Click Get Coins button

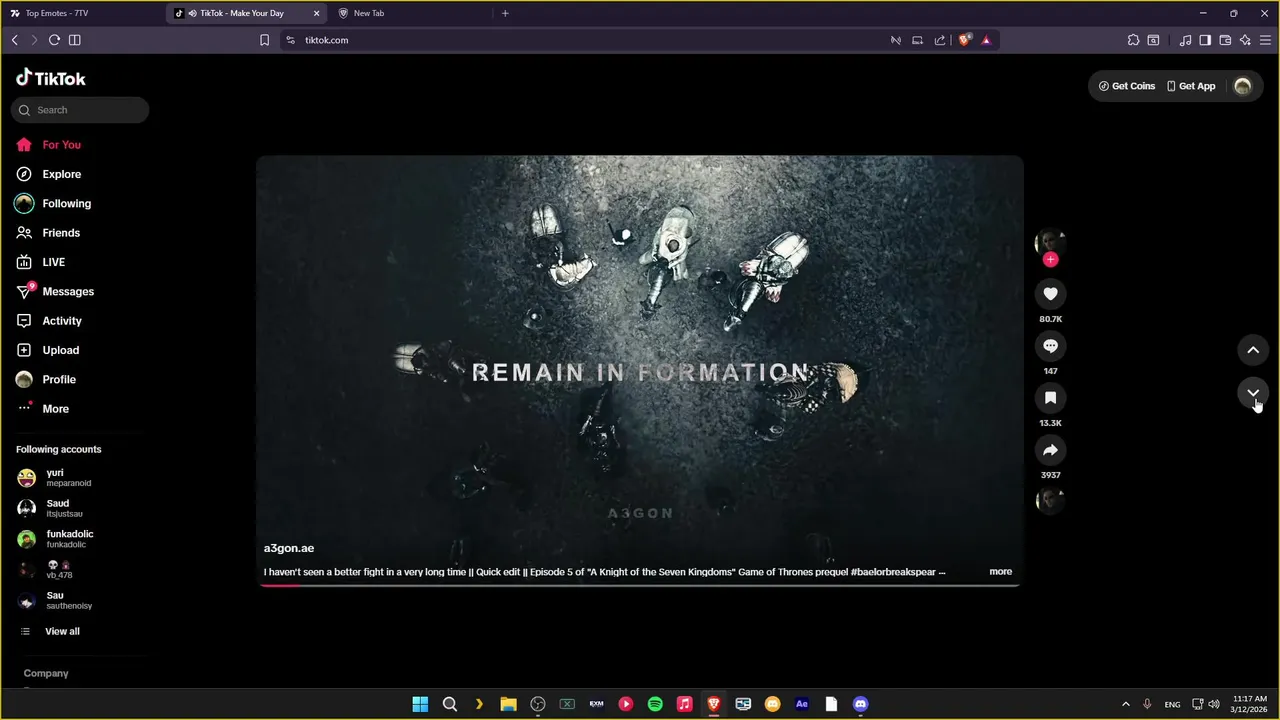pos(1127,86)
